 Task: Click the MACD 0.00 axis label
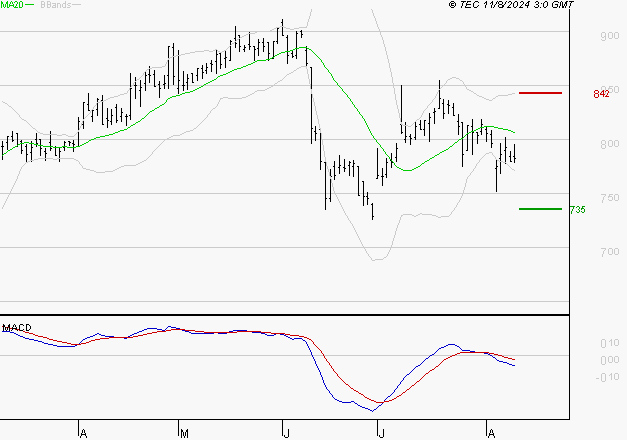click(609, 360)
